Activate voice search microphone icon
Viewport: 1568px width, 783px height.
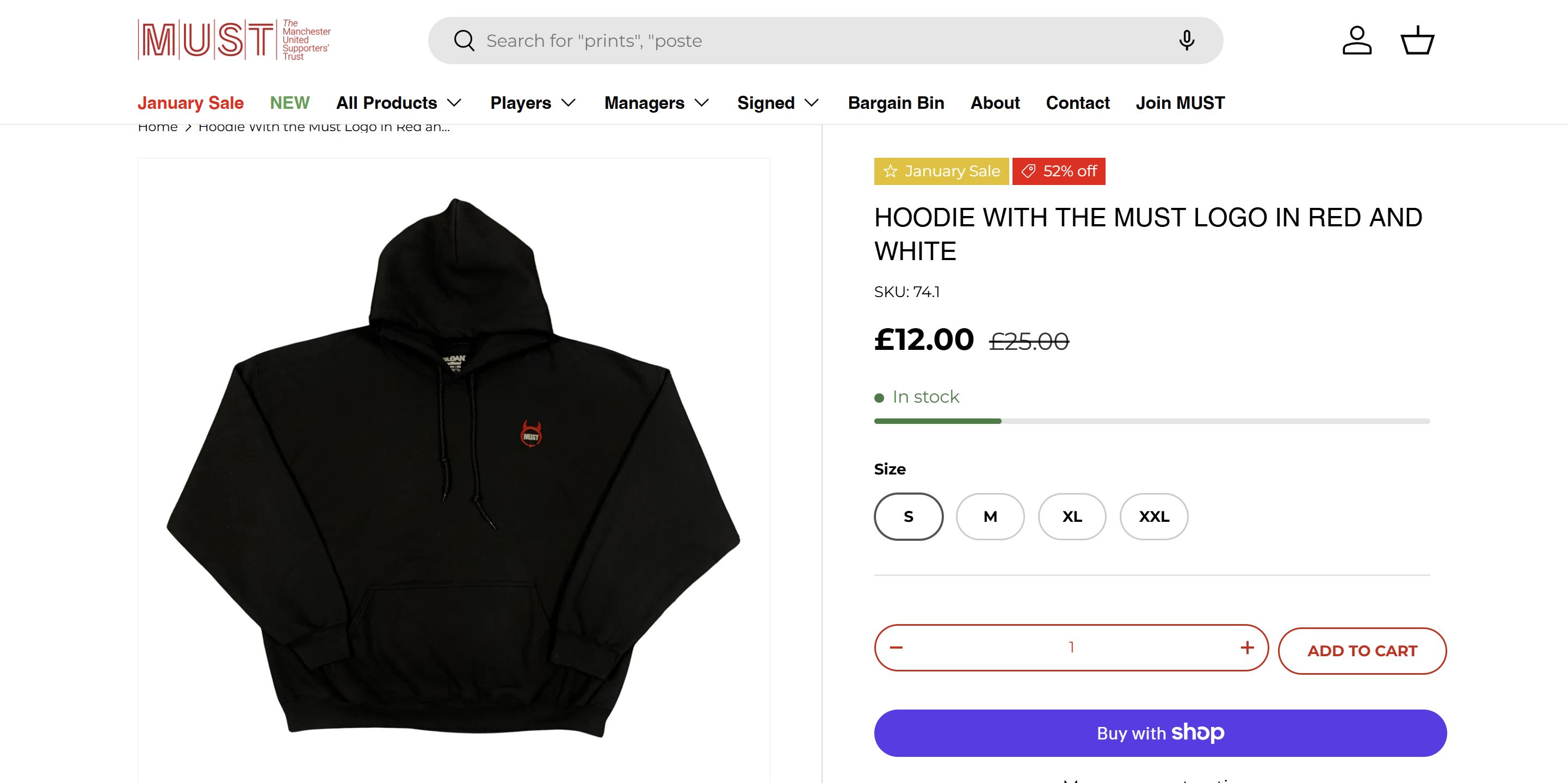click(1187, 41)
